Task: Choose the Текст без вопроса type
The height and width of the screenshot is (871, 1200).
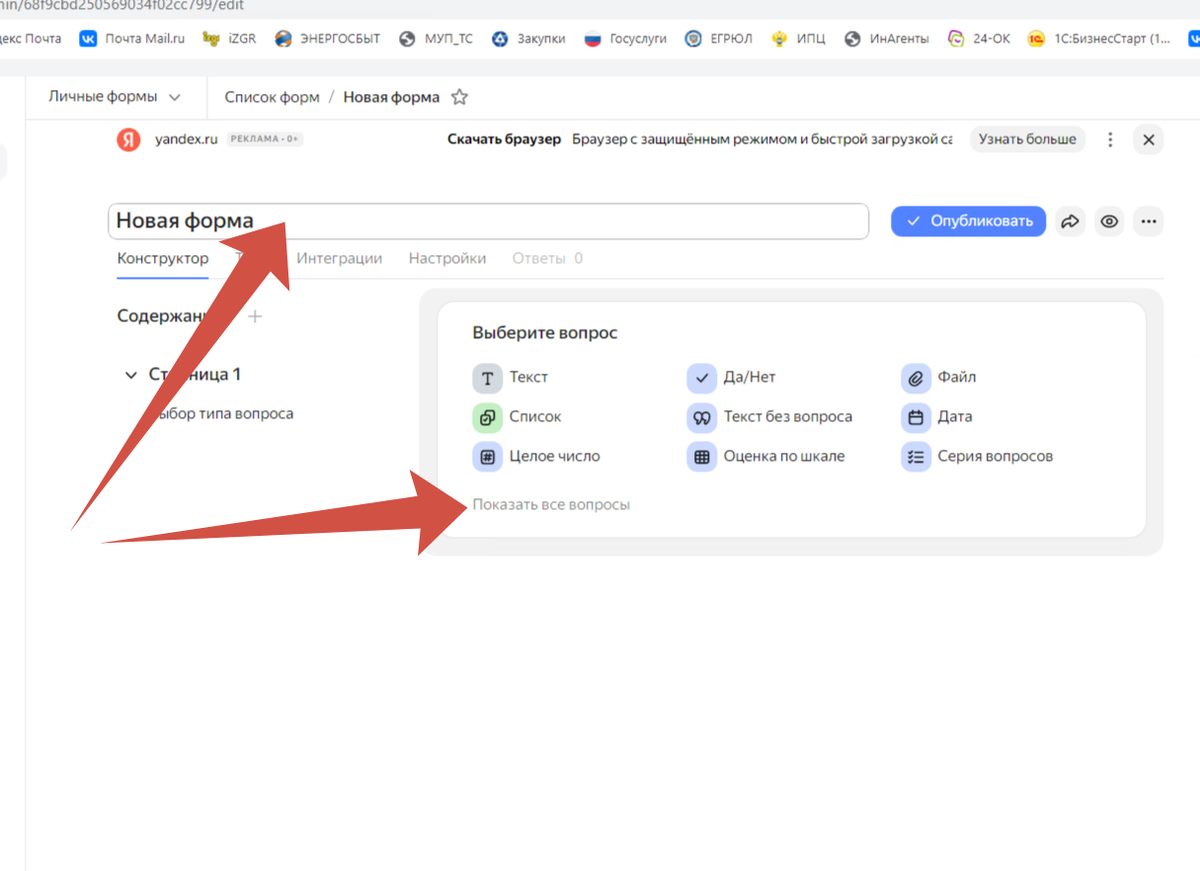Action: [x=769, y=417]
